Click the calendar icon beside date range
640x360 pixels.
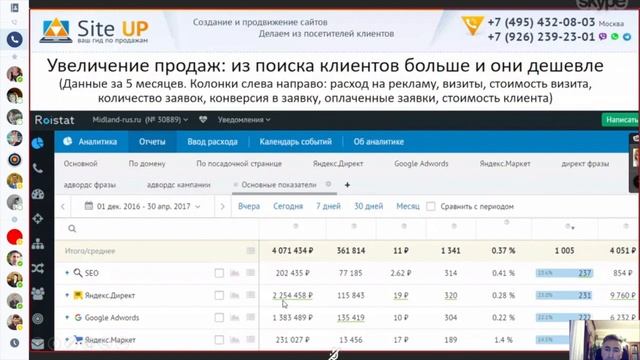click(89, 206)
